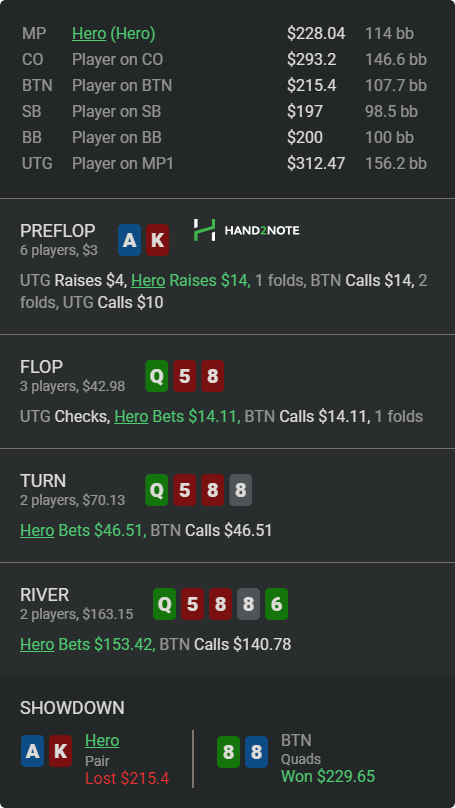This screenshot has height=808, width=455.
Task: Click the Hero link in the turn action
Action: 37,530
